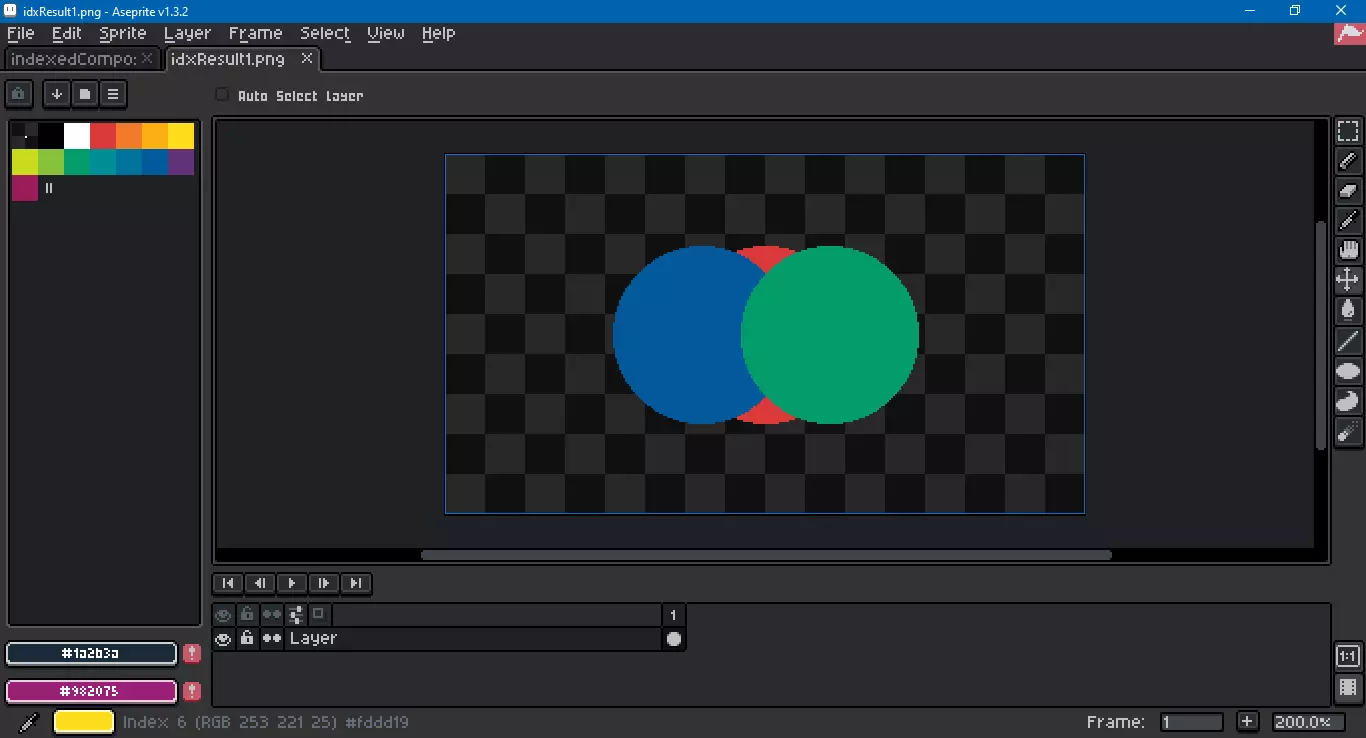Open the palette sort and gradients button
The image size is (1366, 738).
click(57, 94)
